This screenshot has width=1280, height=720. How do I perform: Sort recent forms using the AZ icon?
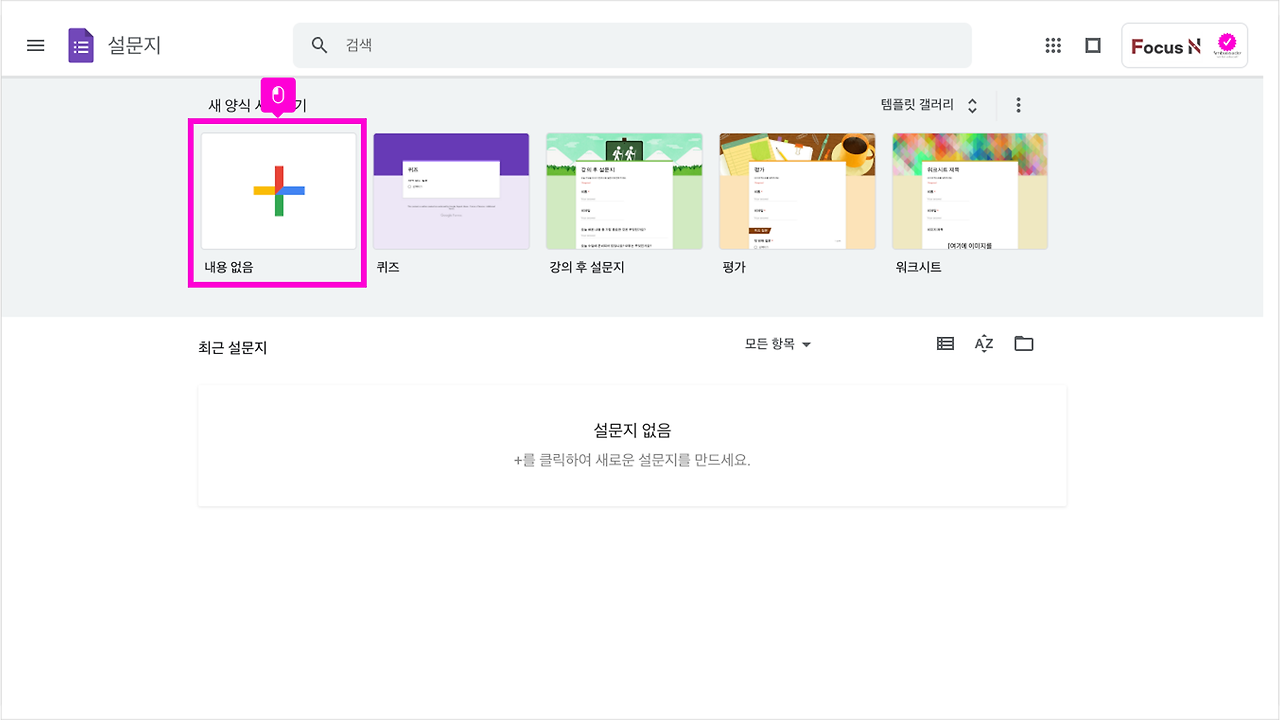[x=983, y=343]
